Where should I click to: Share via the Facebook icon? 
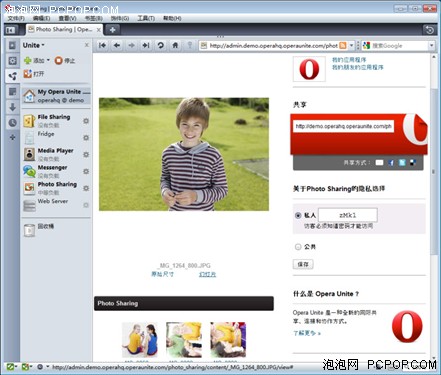coord(391,163)
